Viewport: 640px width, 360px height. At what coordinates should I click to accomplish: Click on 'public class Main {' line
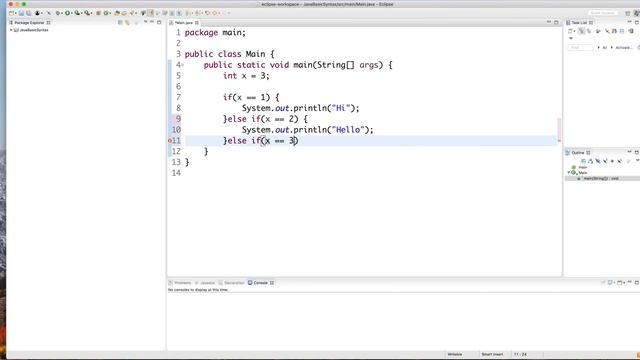point(229,54)
